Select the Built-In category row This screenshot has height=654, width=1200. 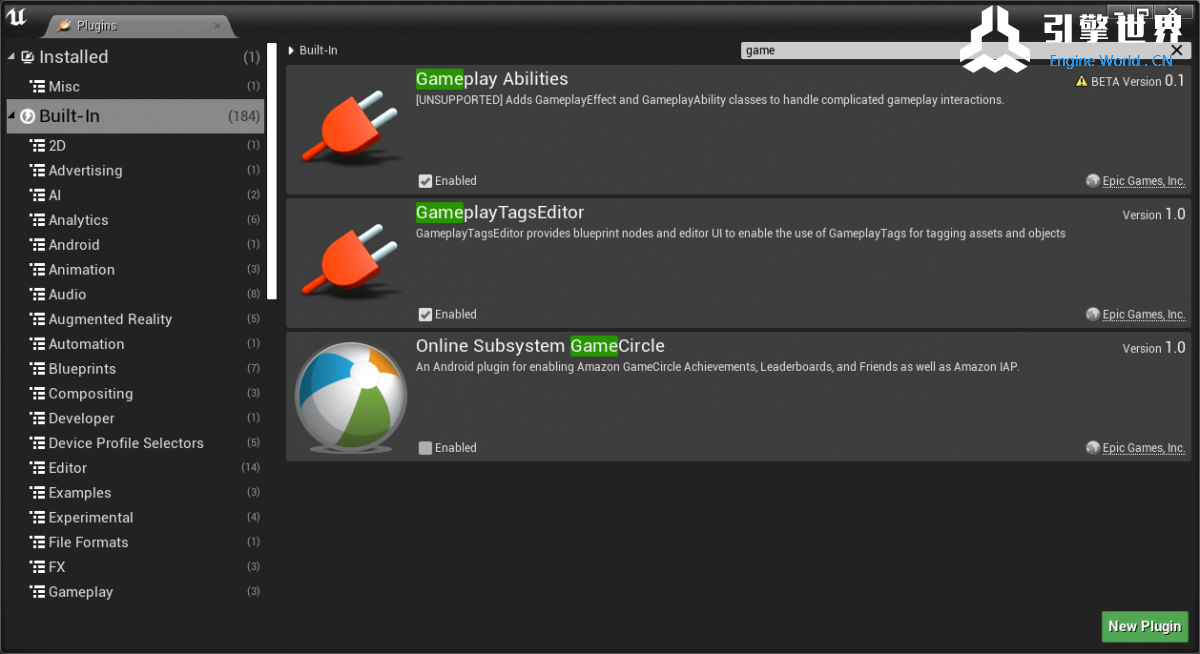[135, 116]
